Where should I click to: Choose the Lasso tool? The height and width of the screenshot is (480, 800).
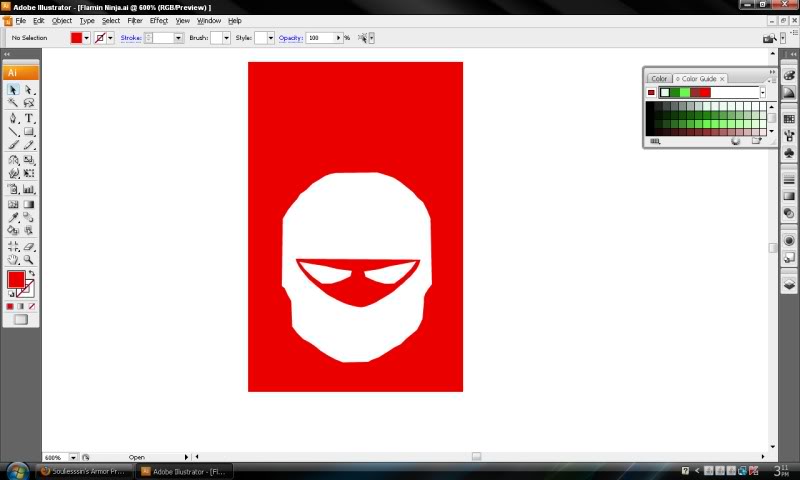click(29, 103)
